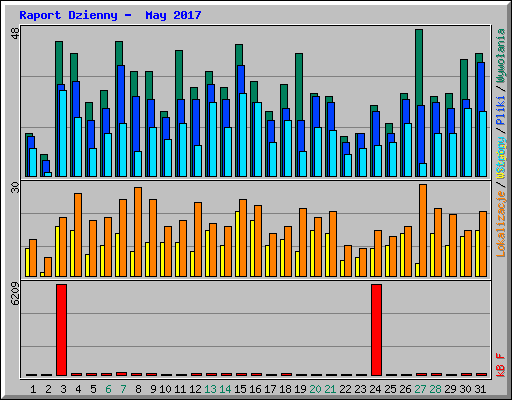
Task: Click the day 19 axis label
Action: click(300, 389)
